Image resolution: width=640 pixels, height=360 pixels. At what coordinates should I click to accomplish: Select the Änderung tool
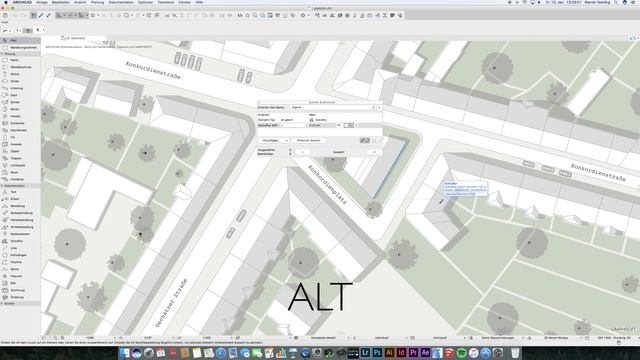coord(20,297)
